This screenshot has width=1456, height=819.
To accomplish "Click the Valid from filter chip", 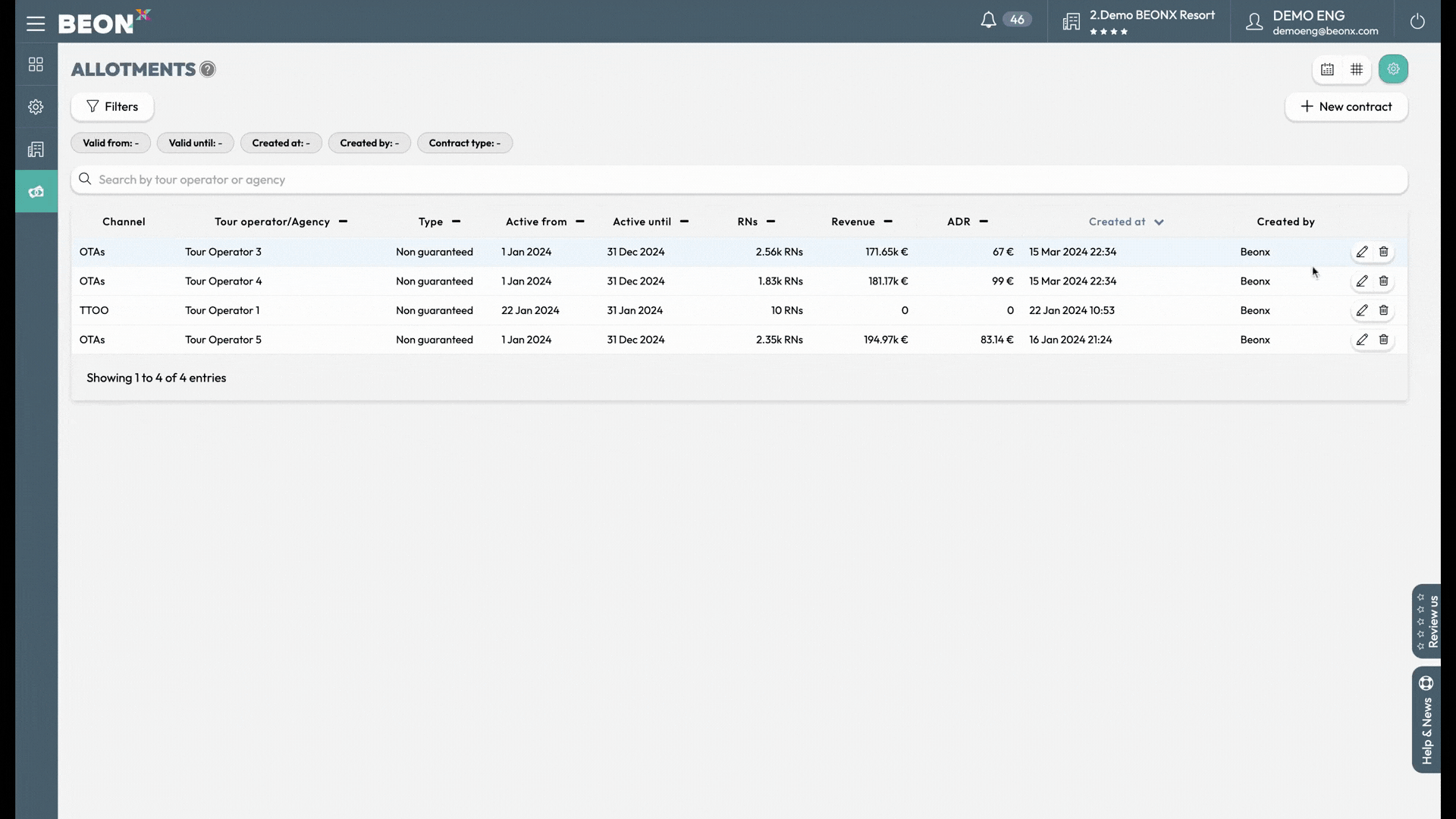I will coord(111,143).
